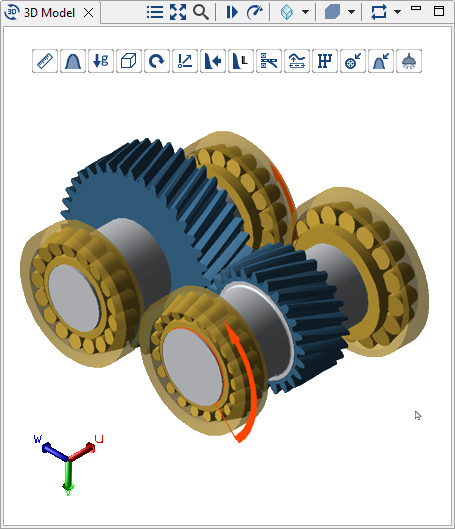Viewport: 455px width, 529px height.
Task: Start animation with the play icon
Action: pos(232,12)
